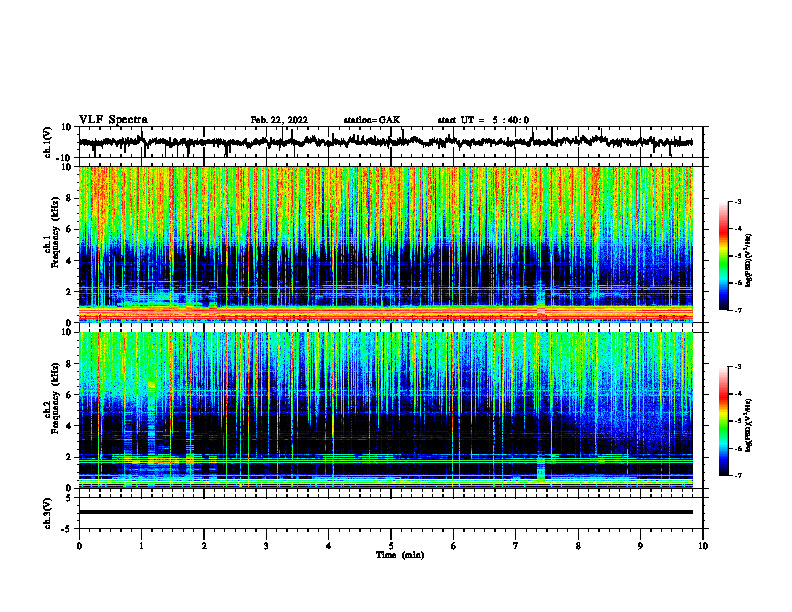Viewport: 792px width, 612px height.
Task: Click the "8" time-axis tick label
Action: coord(578,546)
